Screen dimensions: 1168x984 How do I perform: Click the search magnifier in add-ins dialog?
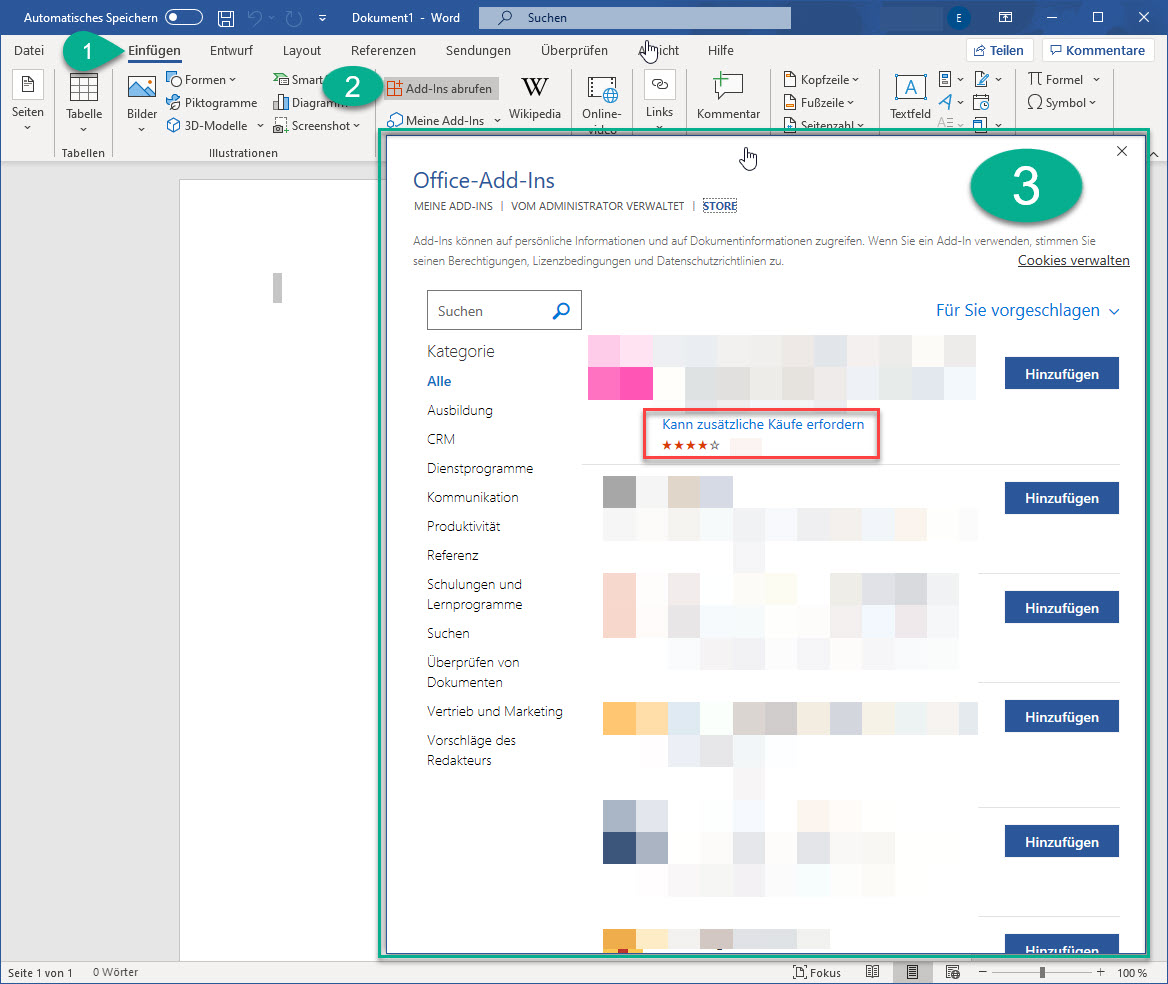[561, 311]
